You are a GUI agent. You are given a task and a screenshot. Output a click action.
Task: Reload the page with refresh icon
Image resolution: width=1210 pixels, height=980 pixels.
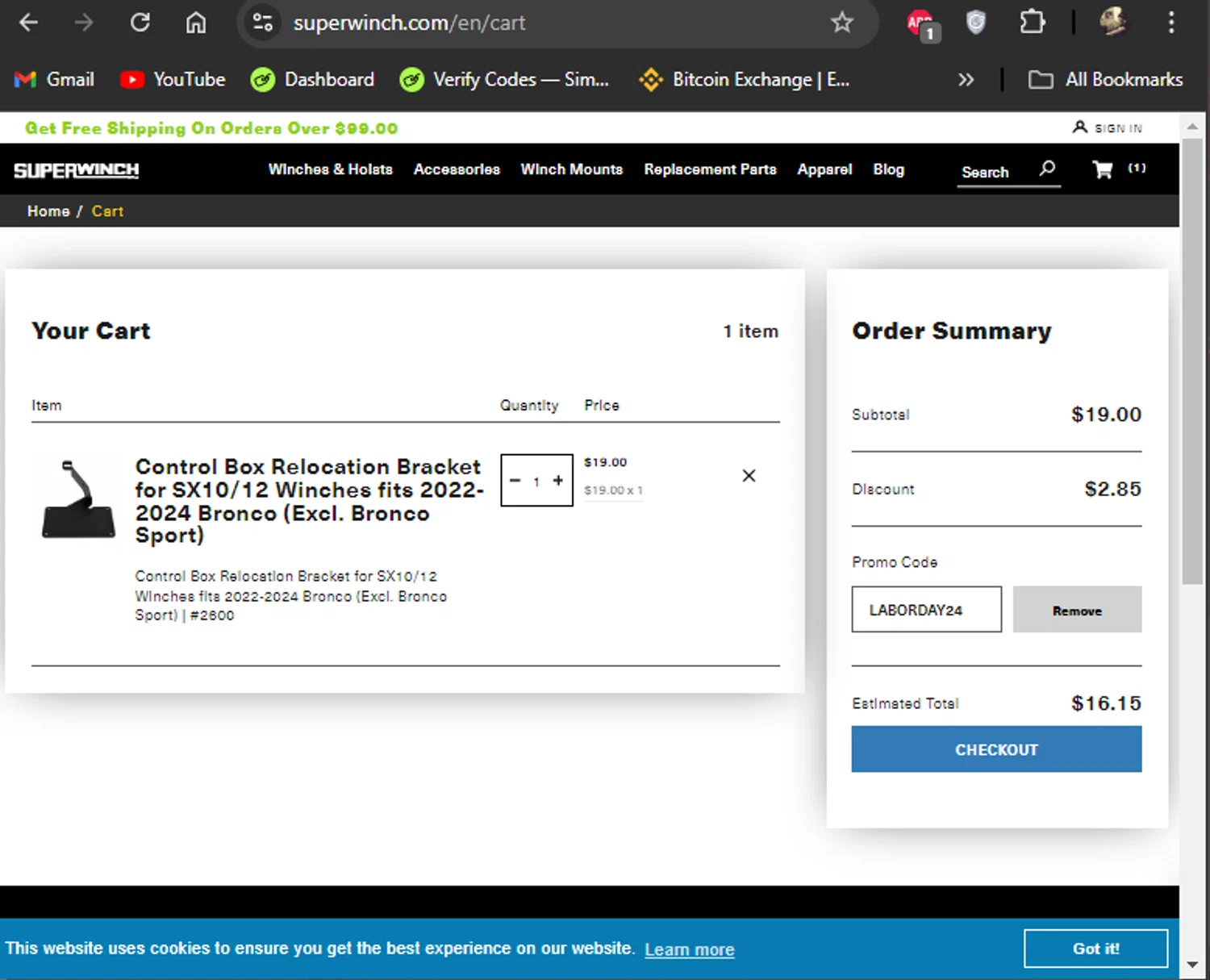click(x=140, y=23)
